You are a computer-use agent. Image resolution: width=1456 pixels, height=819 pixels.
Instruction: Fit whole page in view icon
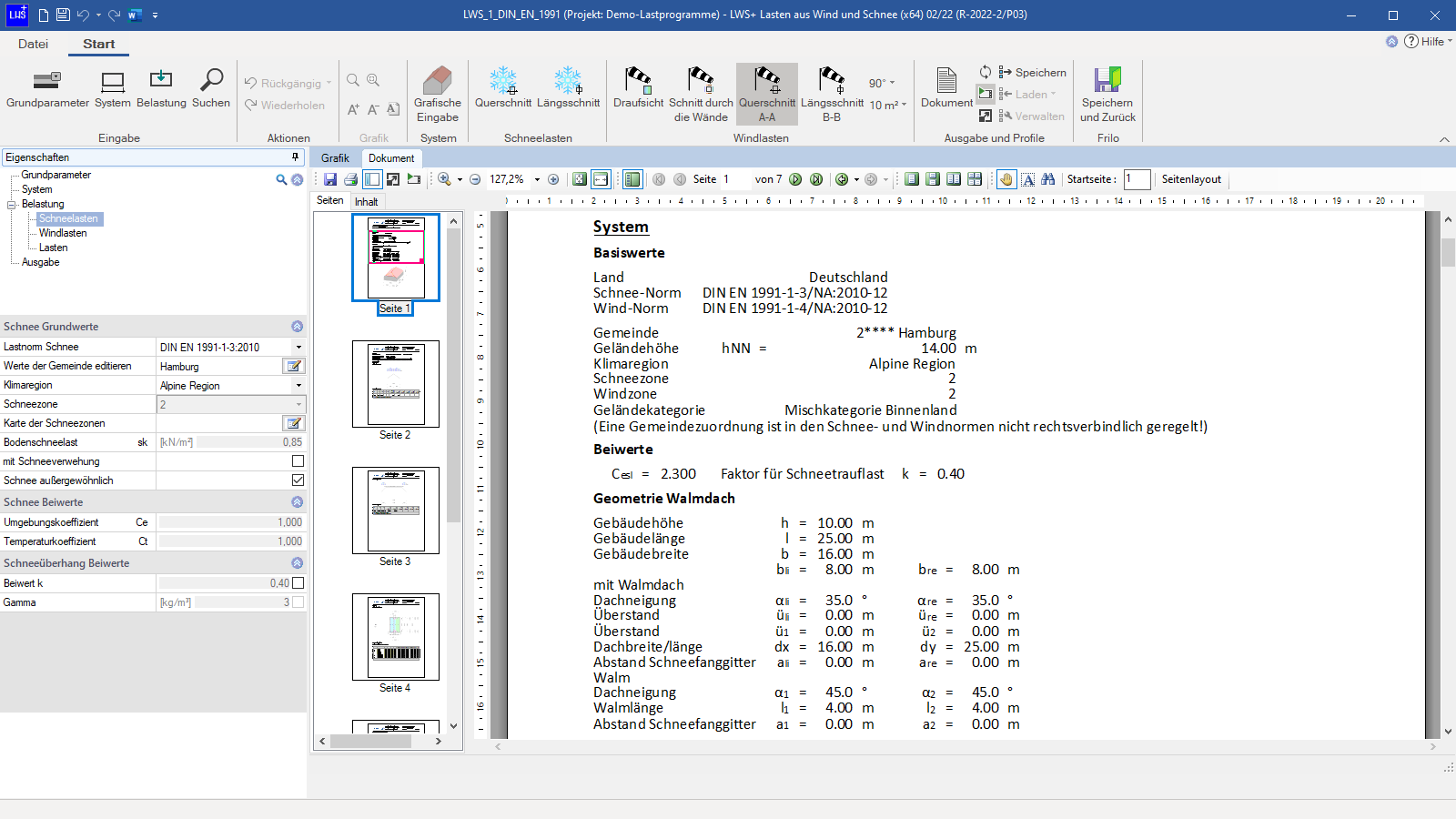580,179
